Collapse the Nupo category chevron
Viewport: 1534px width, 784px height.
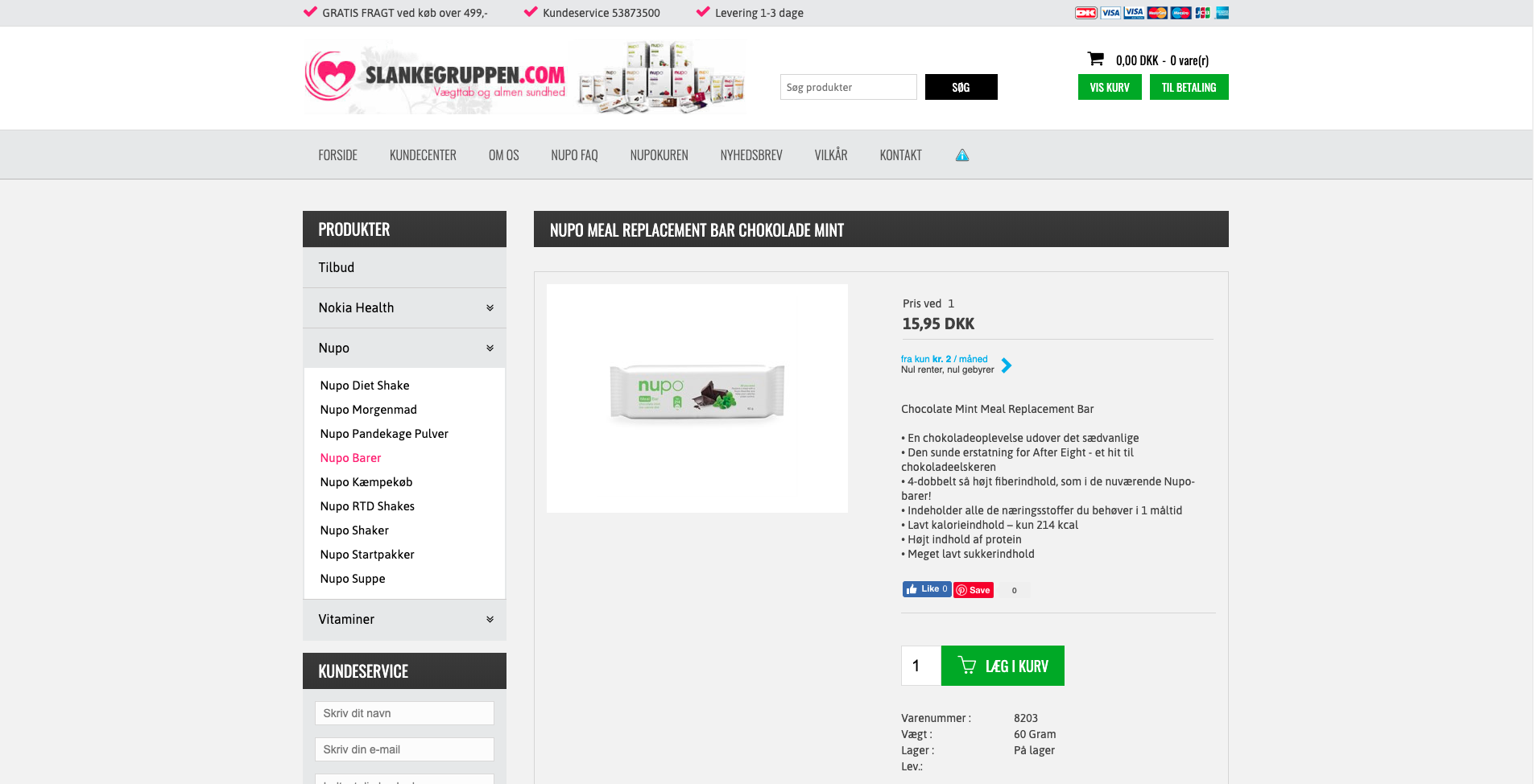490,348
